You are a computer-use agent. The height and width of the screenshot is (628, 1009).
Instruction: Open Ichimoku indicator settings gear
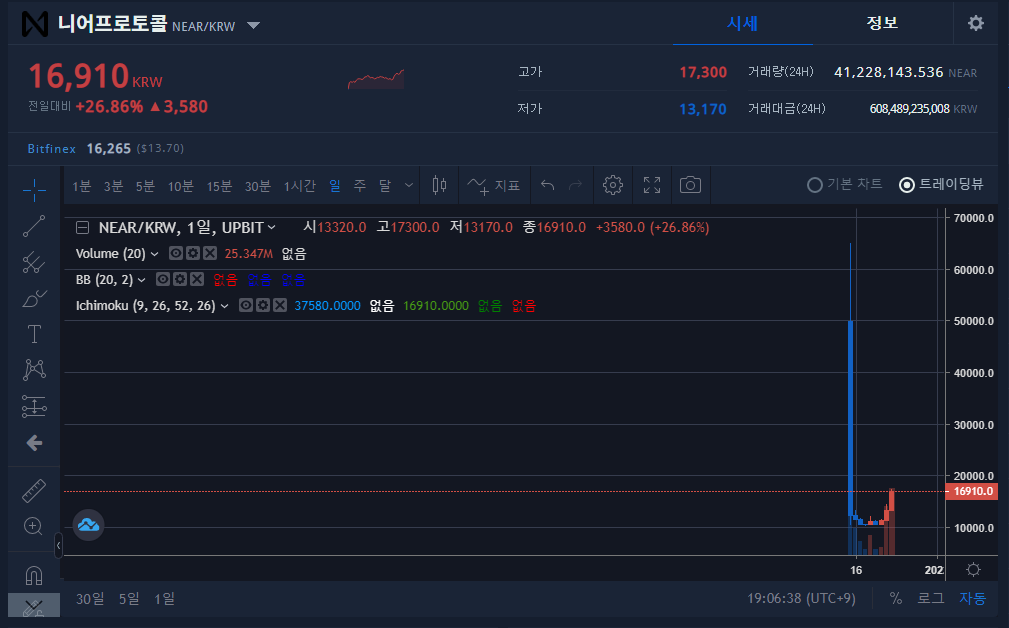263,305
